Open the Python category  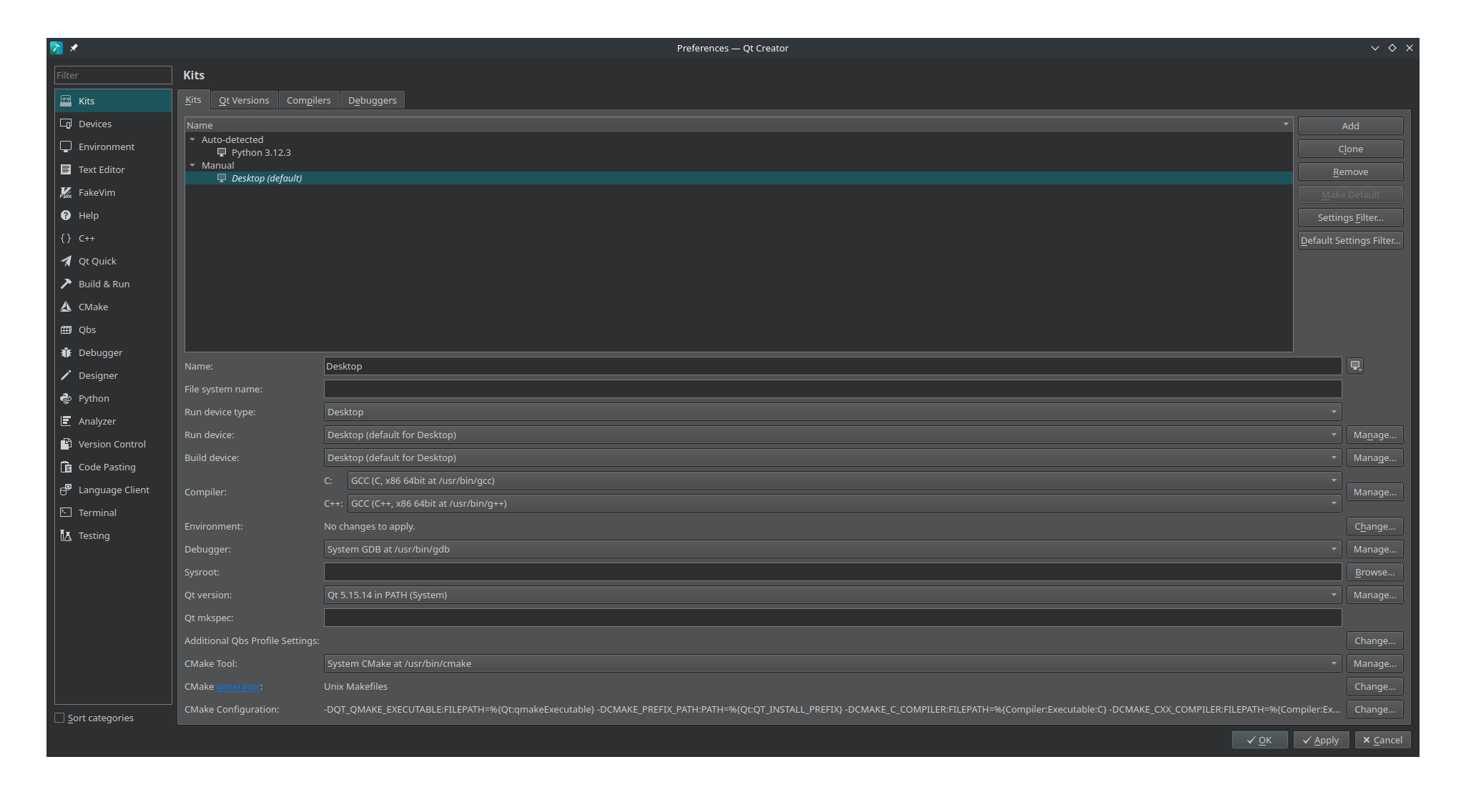(113, 398)
